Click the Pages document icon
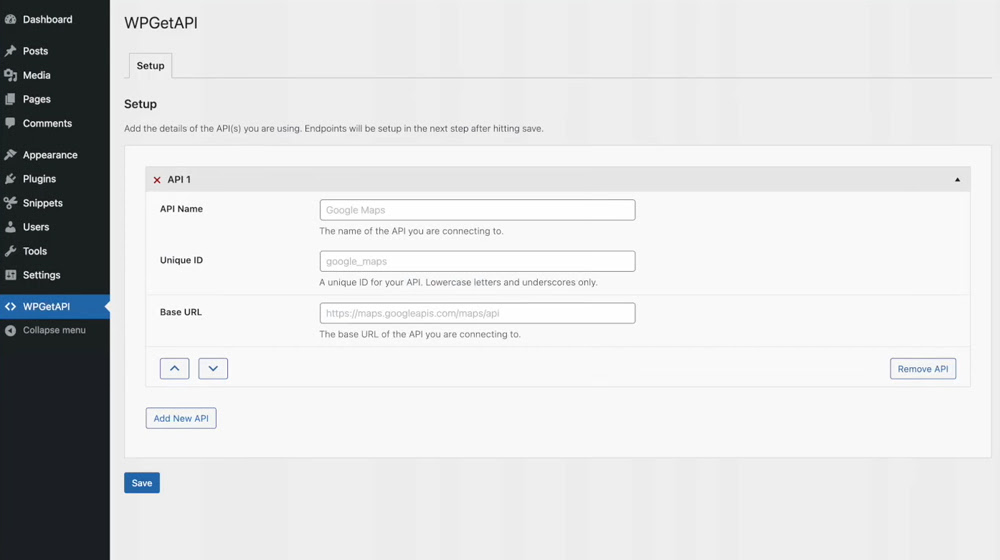1000x560 pixels. tap(10, 99)
